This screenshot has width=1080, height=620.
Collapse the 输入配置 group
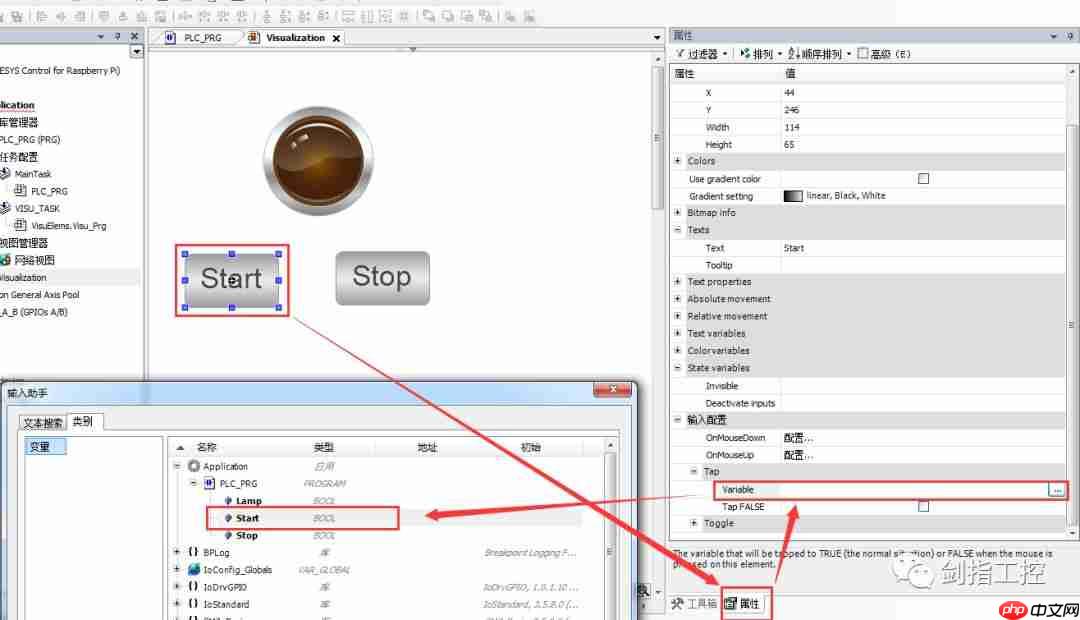tap(677, 419)
